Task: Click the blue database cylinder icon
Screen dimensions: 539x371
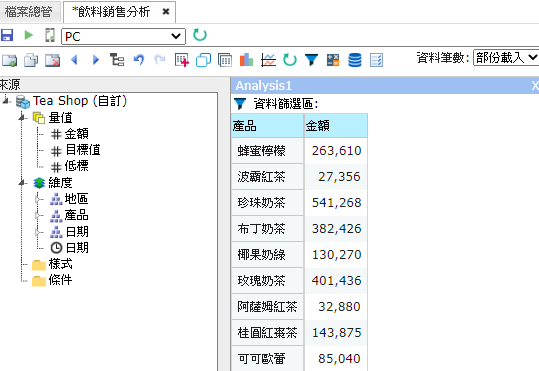Action: 355,60
